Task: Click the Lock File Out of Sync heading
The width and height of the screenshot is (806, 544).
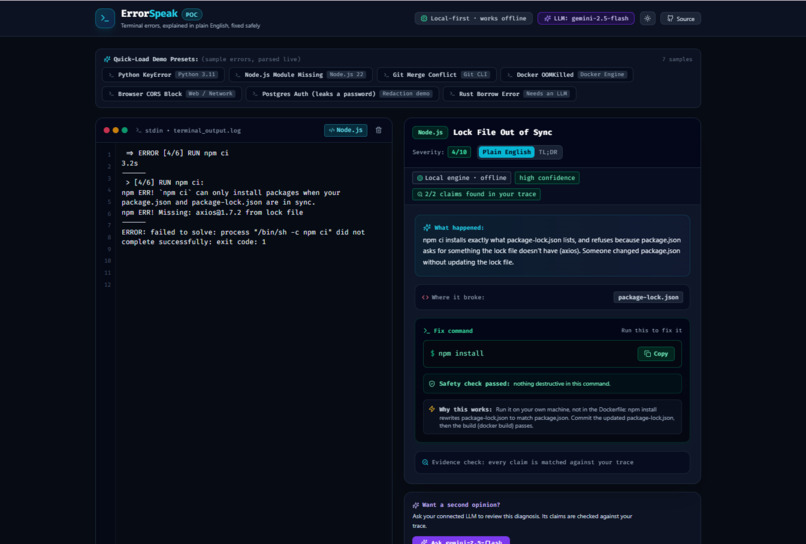Action: (502, 132)
